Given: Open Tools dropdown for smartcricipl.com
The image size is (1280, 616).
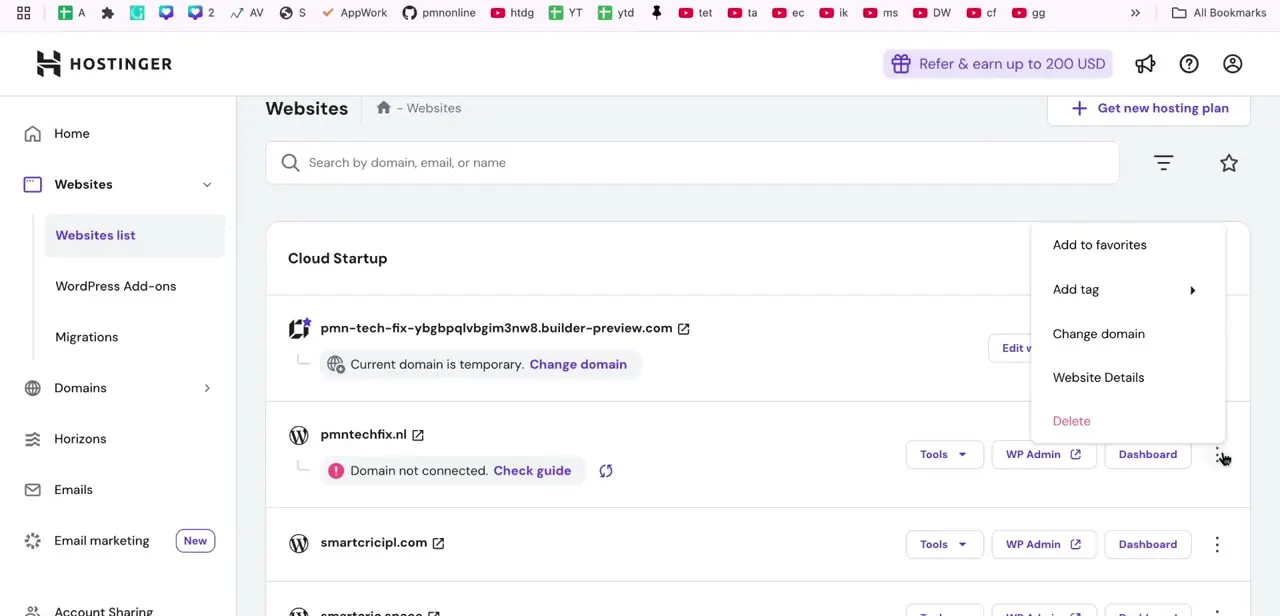Looking at the screenshot, I should [944, 545].
